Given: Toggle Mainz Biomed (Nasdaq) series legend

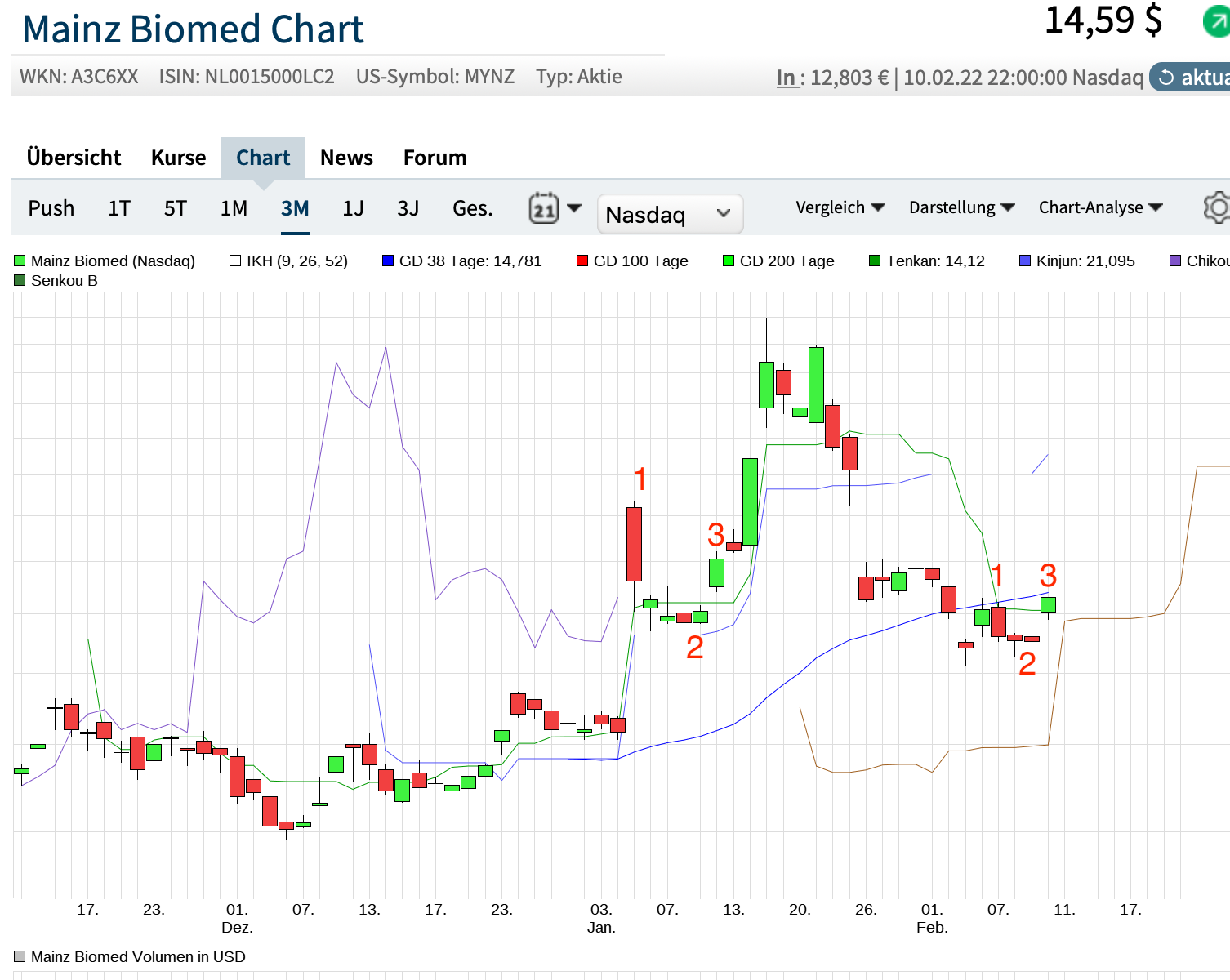Looking at the screenshot, I should coord(105,261).
